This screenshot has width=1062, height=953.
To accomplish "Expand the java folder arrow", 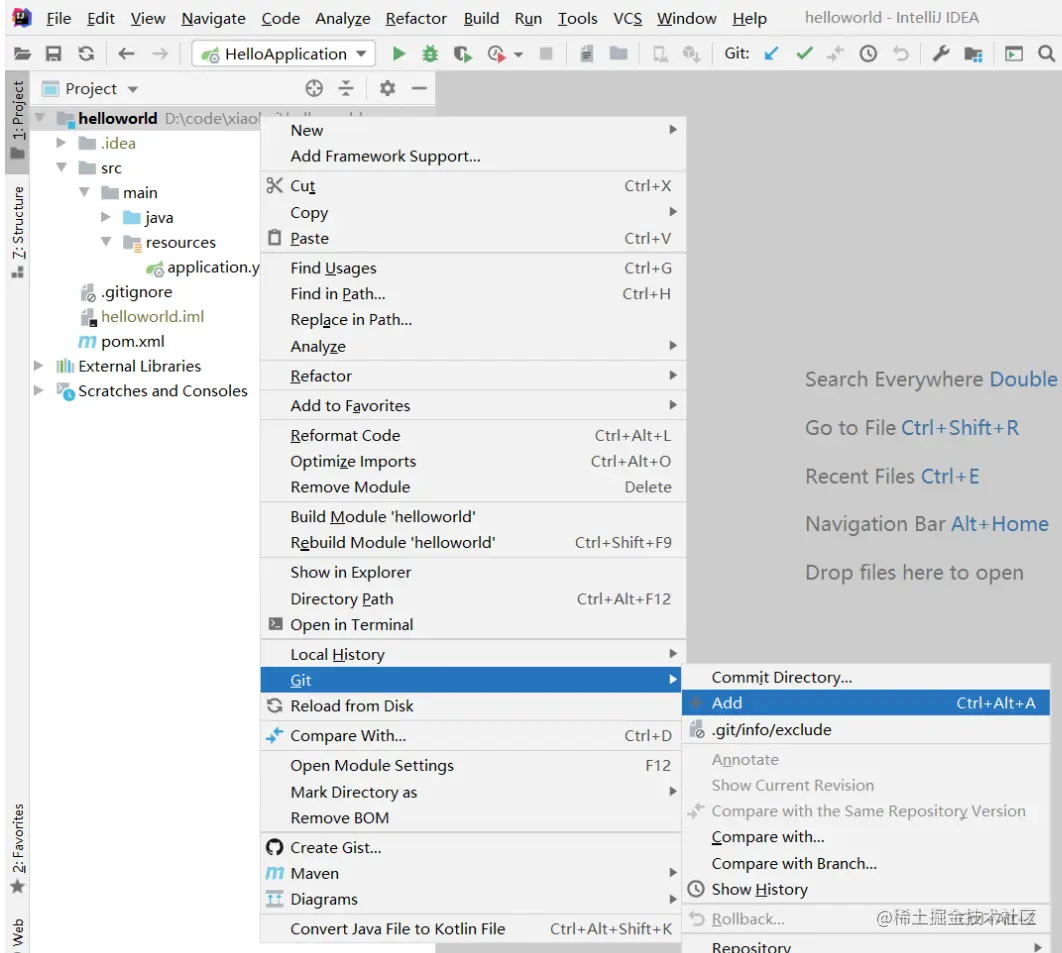I will pos(106,217).
